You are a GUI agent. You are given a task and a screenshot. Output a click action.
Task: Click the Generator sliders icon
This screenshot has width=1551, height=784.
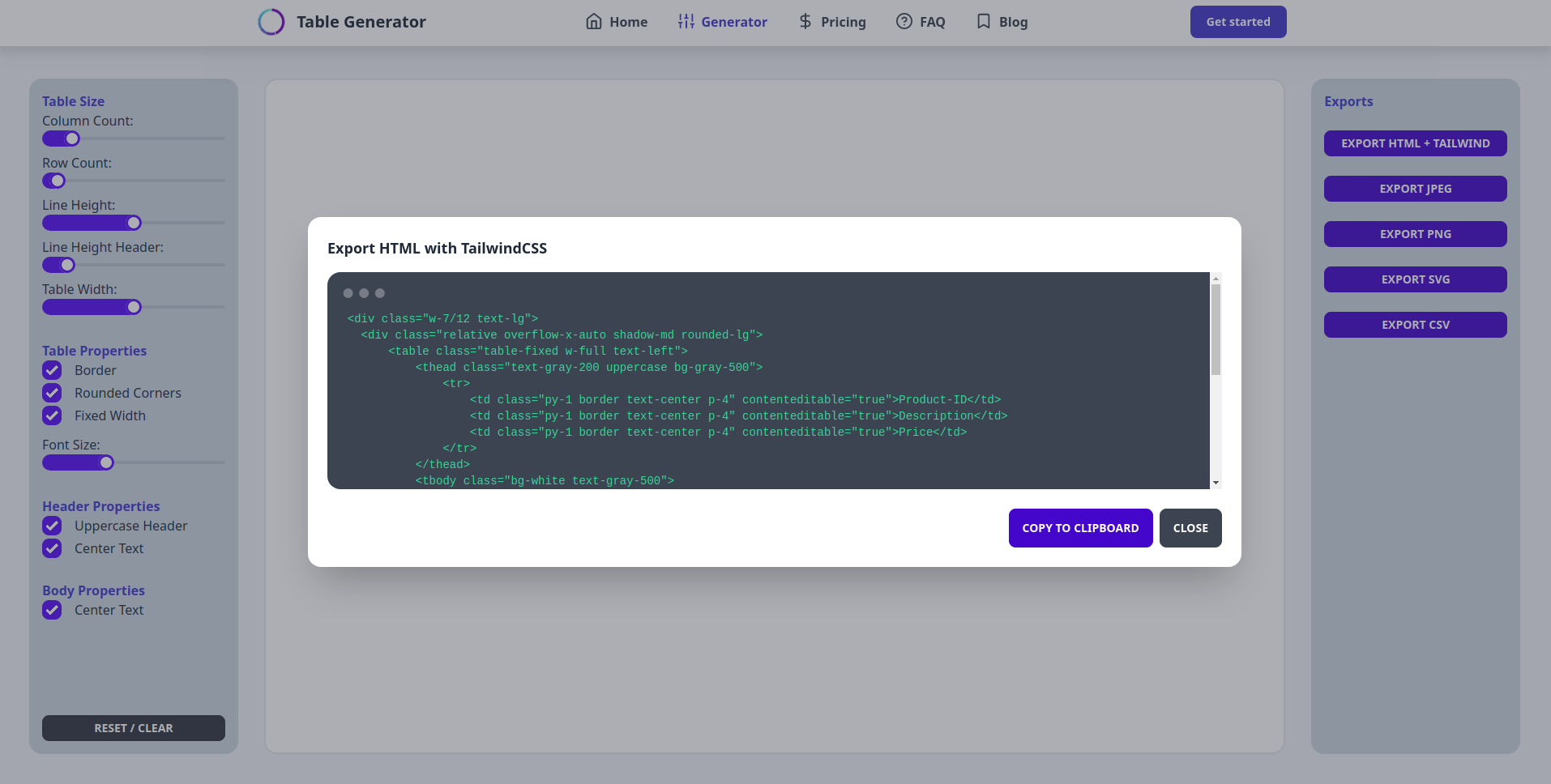pos(686,22)
